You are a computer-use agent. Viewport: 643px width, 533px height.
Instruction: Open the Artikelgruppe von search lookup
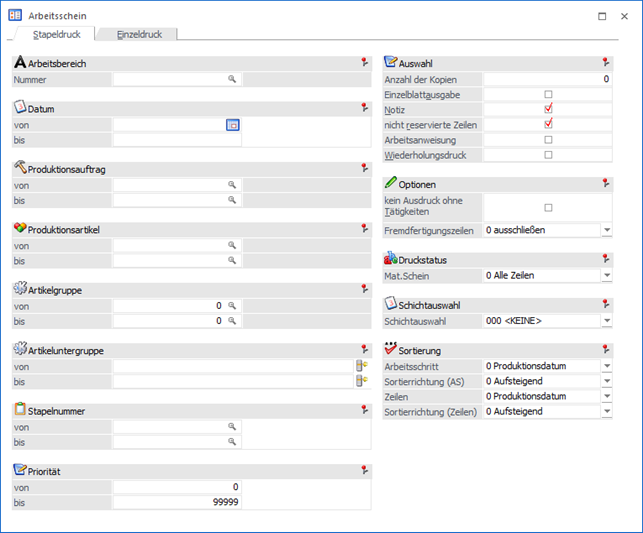231,305
